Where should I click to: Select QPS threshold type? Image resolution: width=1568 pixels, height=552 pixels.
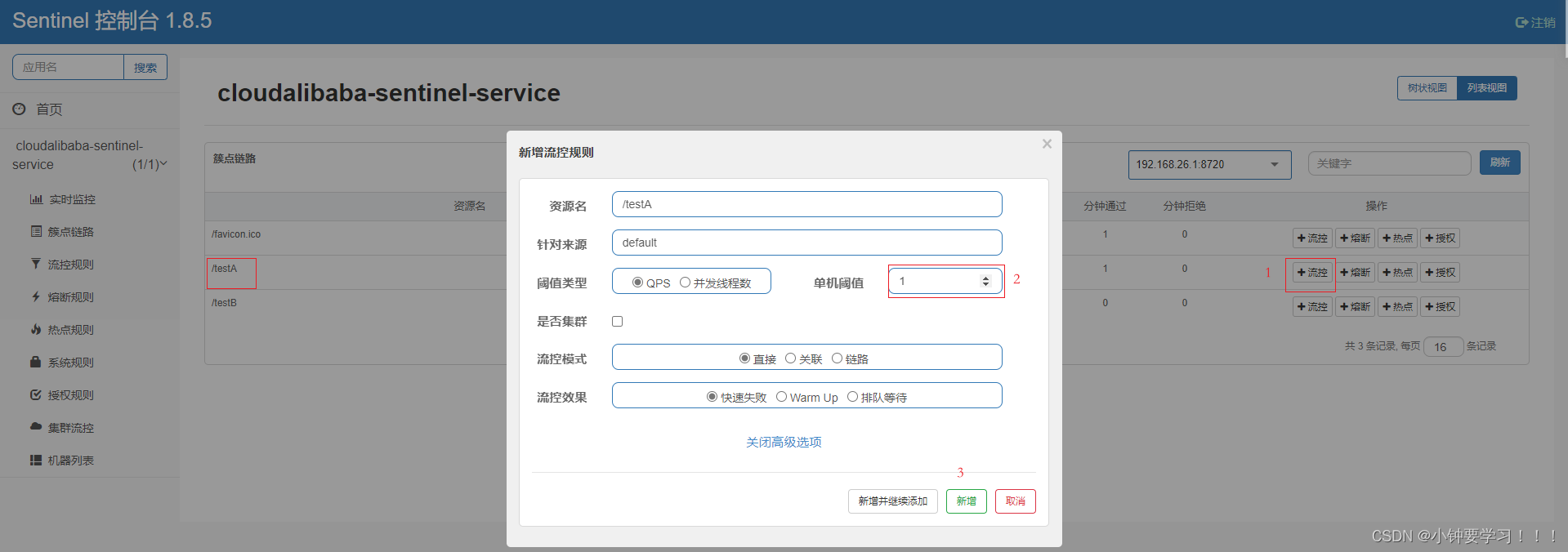tap(637, 283)
